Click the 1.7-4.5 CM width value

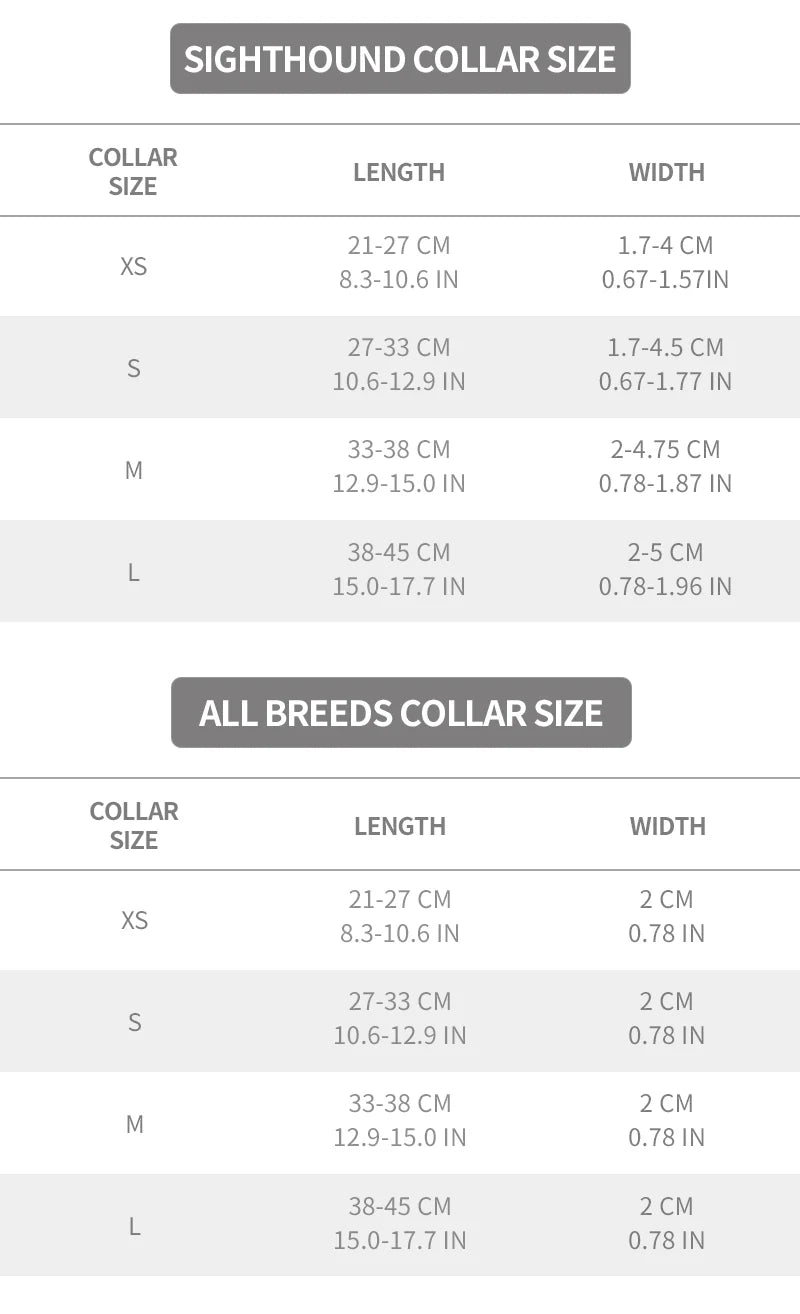click(x=666, y=348)
